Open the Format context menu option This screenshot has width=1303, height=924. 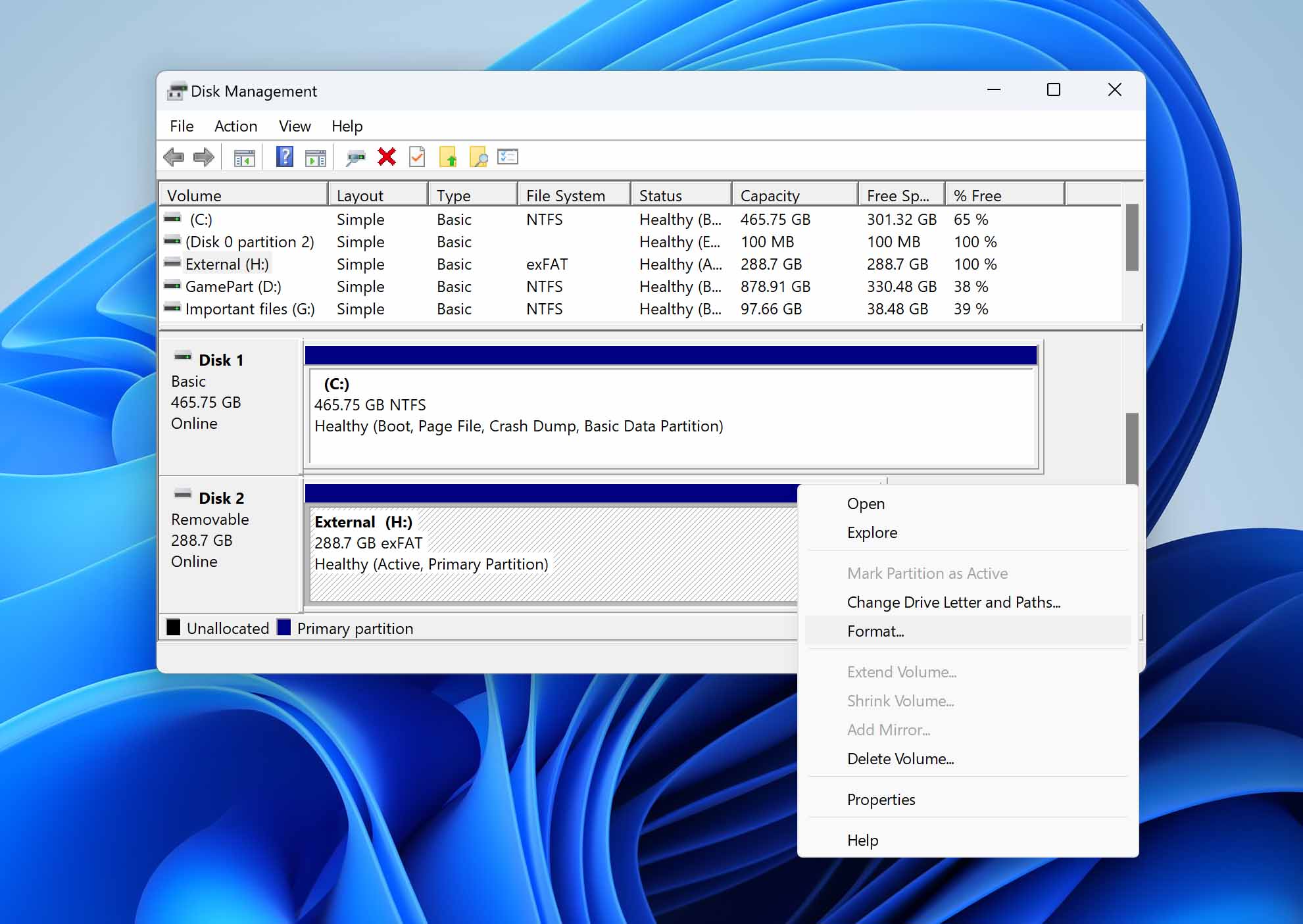click(876, 631)
